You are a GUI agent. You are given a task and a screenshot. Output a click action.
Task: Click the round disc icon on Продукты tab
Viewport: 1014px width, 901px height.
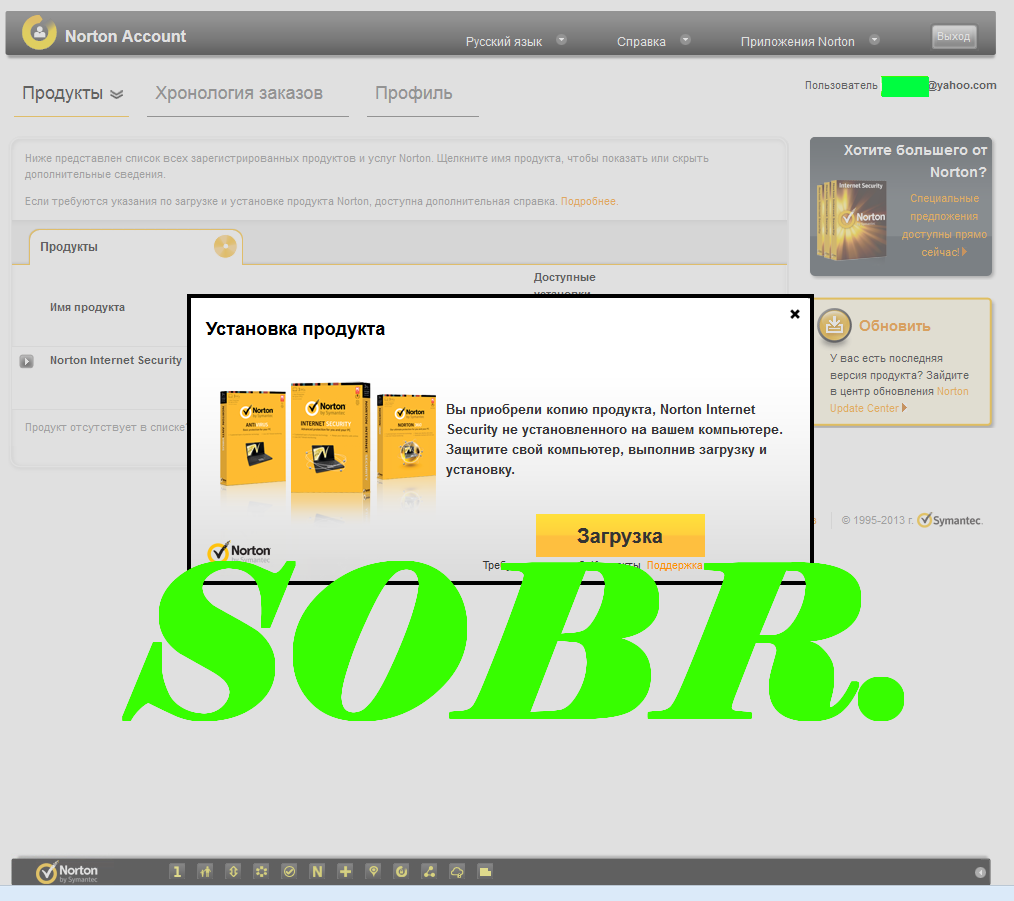pos(225,246)
